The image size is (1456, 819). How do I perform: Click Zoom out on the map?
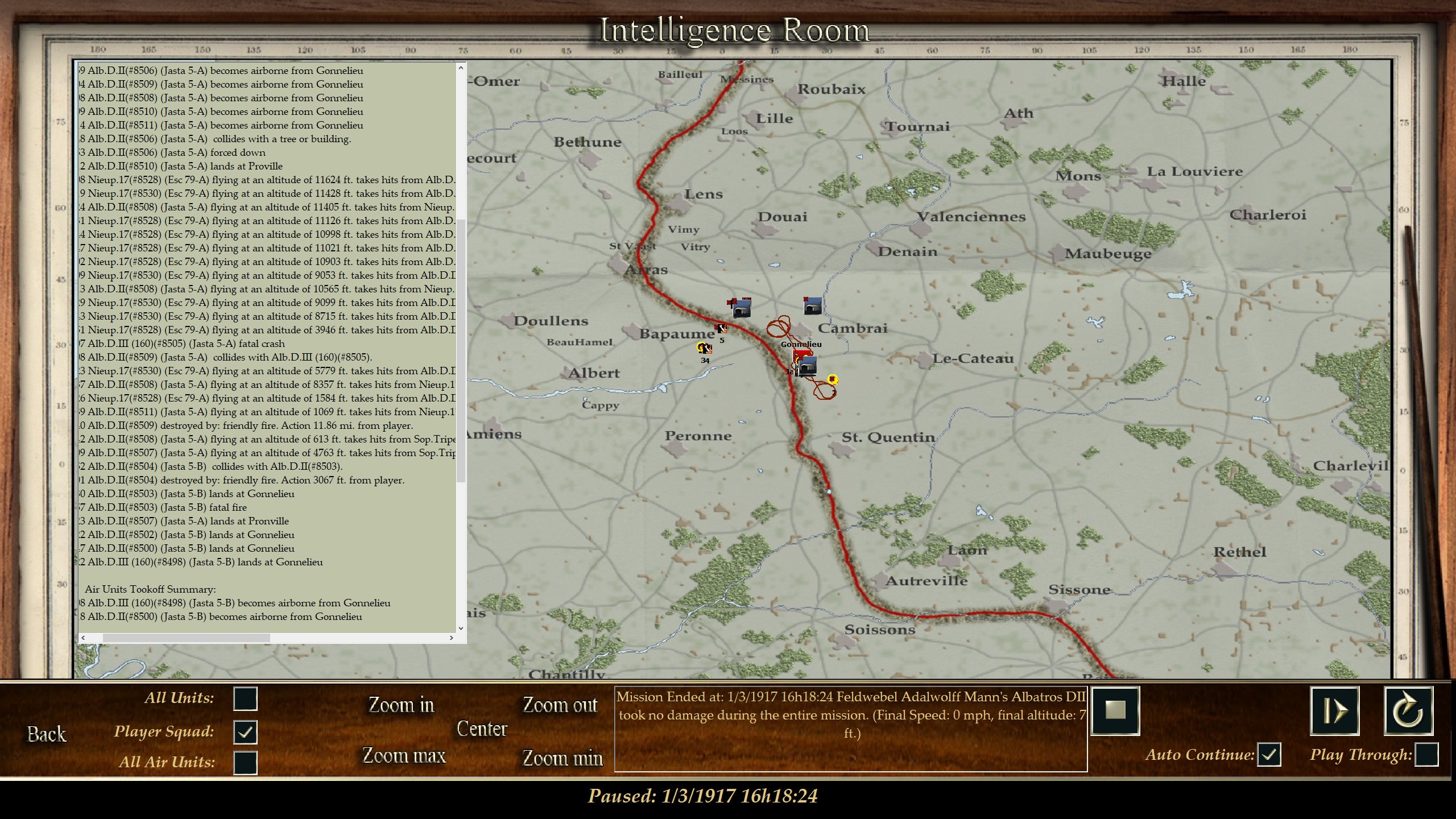[560, 705]
